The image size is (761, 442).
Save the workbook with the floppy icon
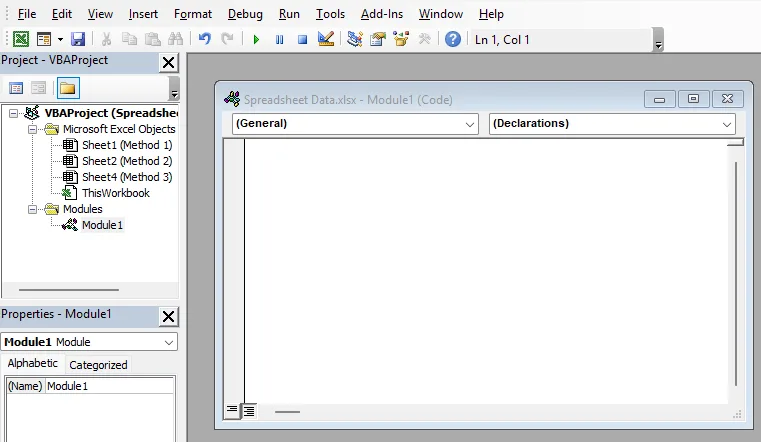(x=78, y=39)
